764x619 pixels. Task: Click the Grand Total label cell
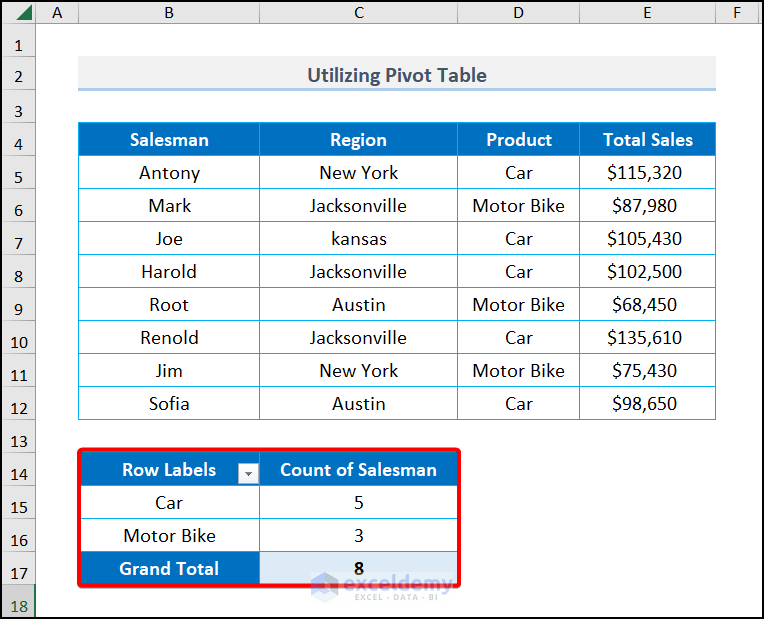[x=169, y=569]
